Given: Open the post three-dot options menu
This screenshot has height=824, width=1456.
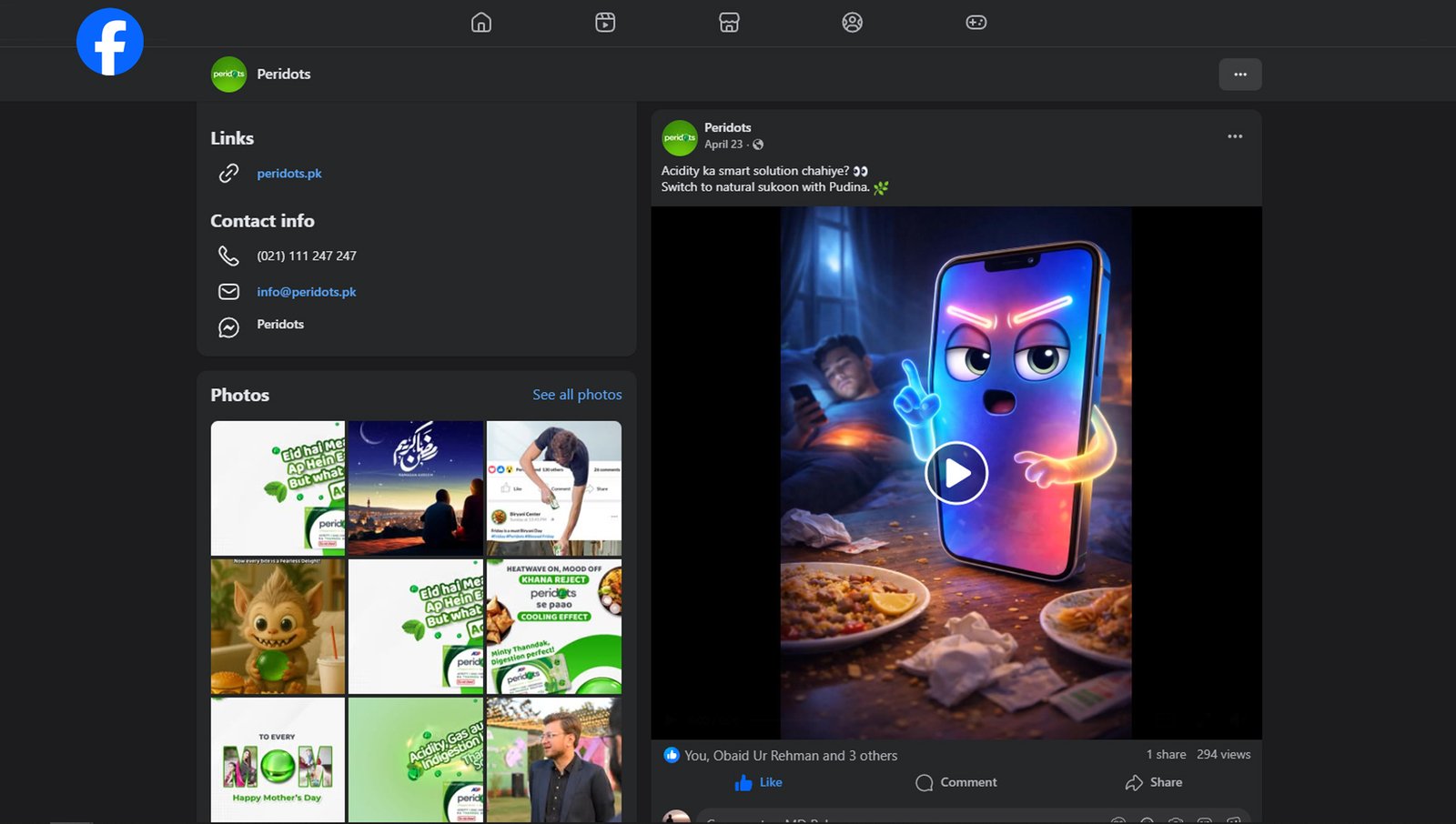Looking at the screenshot, I should [x=1235, y=136].
